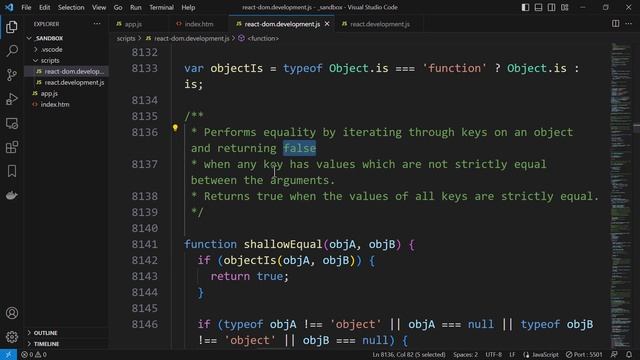Switch to the react.development.js tab
Screen dimensions: 640x360
[380, 24]
